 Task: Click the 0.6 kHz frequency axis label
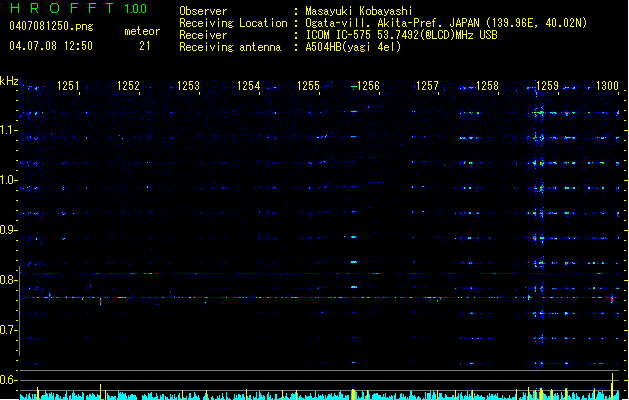pos(8,380)
